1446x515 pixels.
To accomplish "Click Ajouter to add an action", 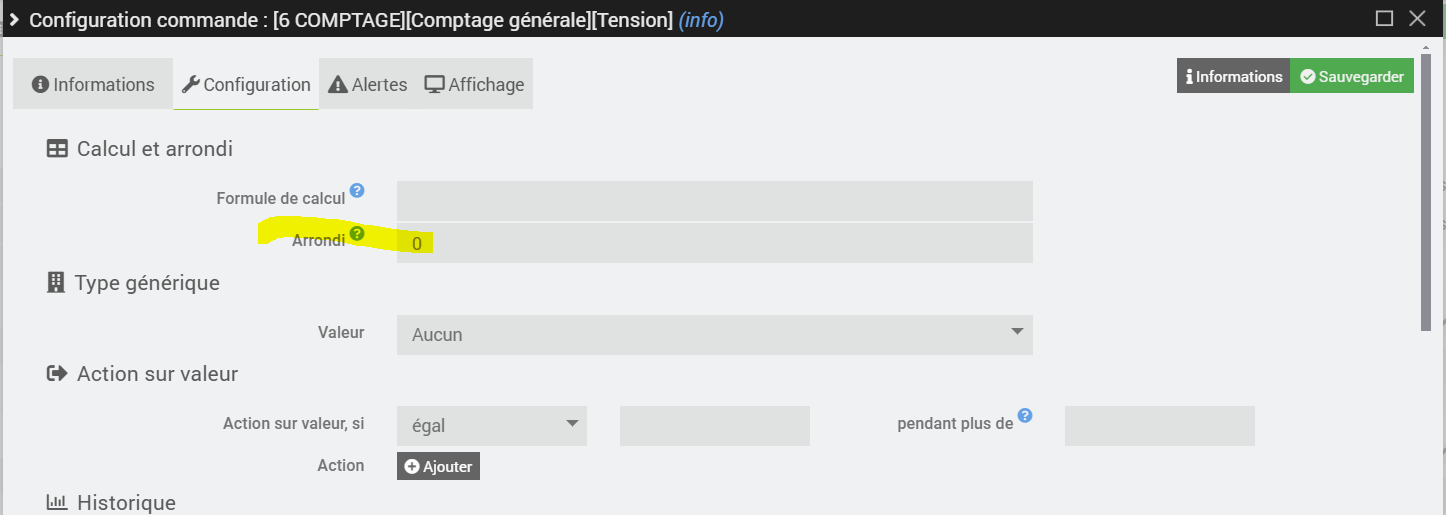I will [x=438, y=466].
